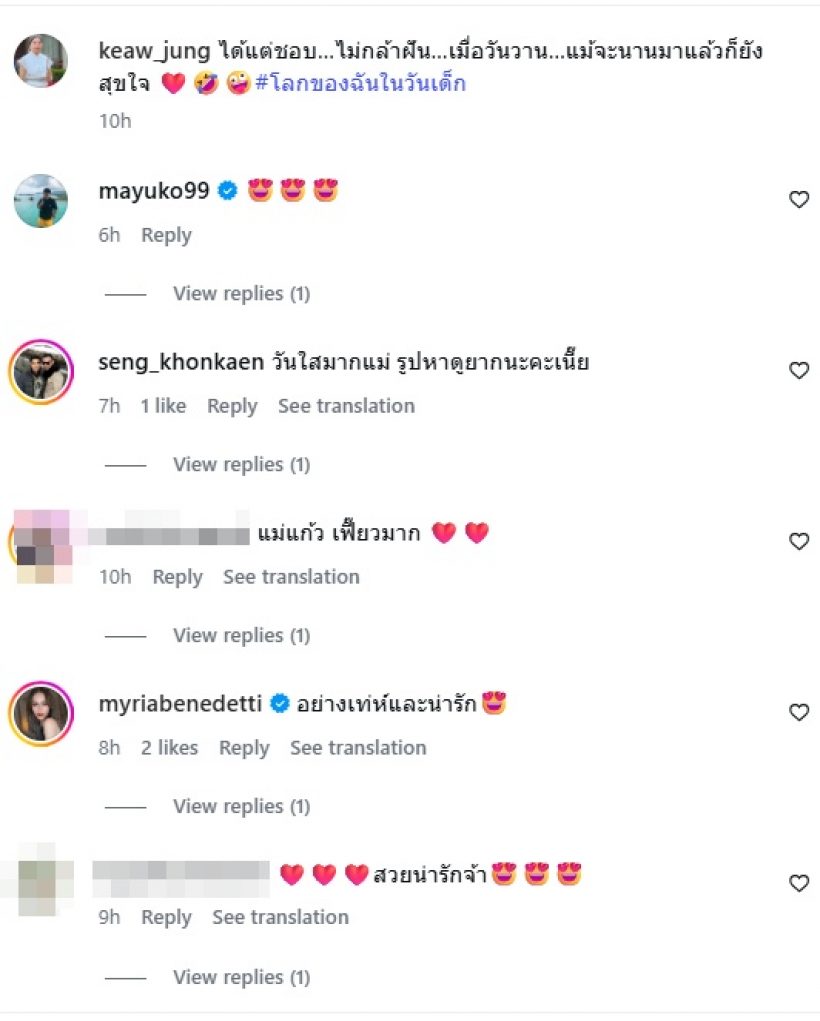The width and height of the screenshot is (820, 1021).
Task: View the 2 likes on myriabenedetti's comment
Action: coord(169,748)
